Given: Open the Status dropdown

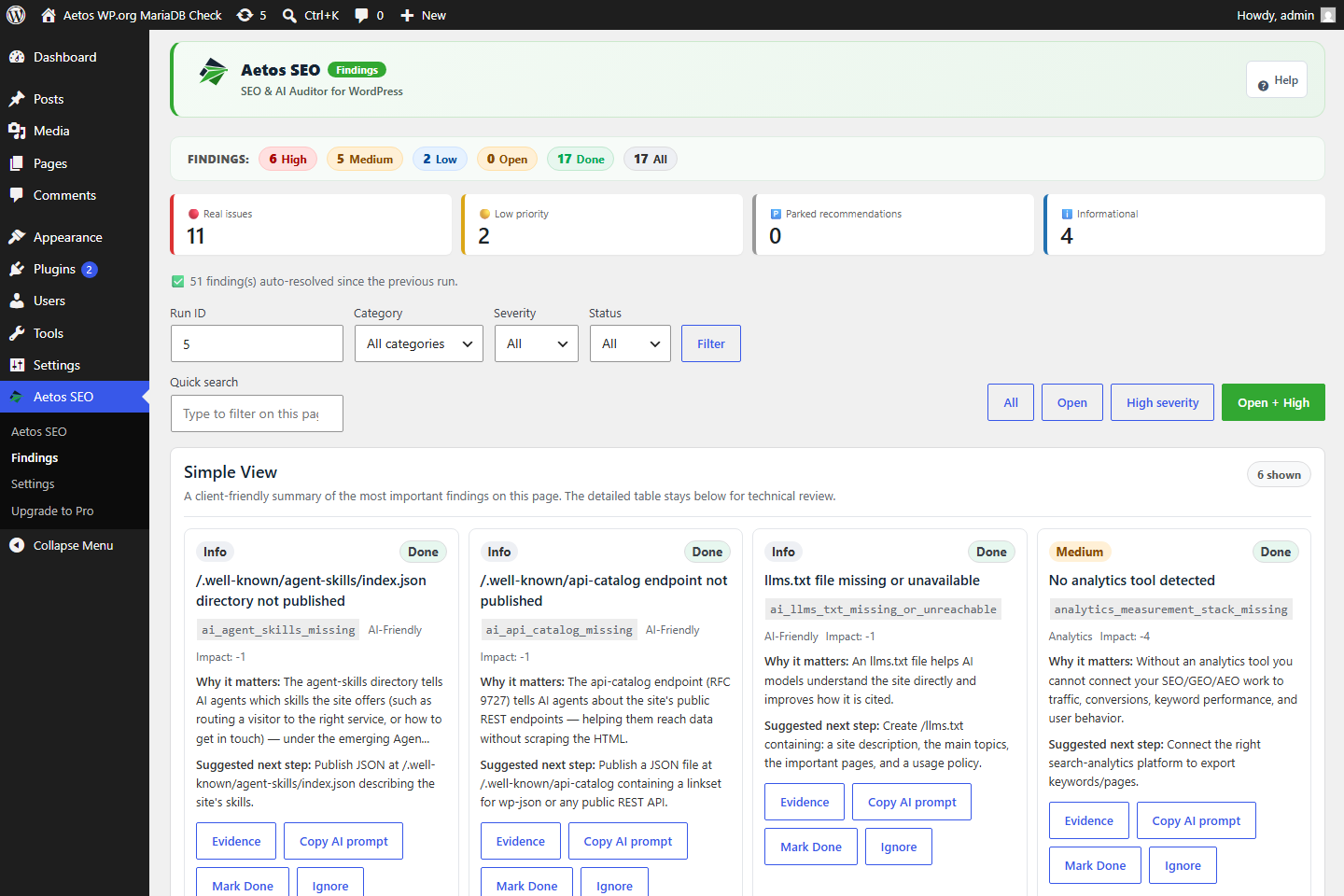Looking at the screenshot, I should (x=630, y=343).
